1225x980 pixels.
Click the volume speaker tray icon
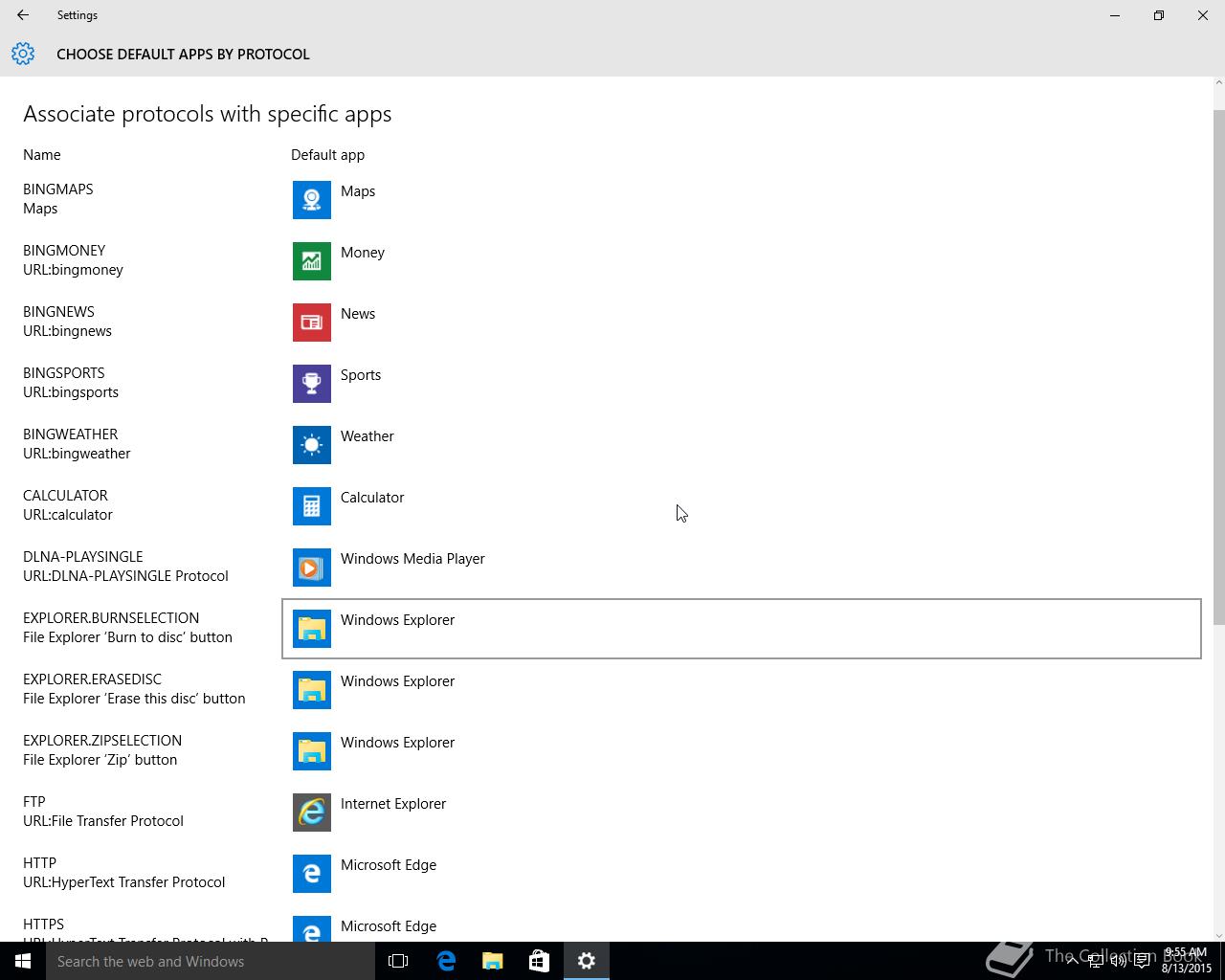click(1118, 961)
